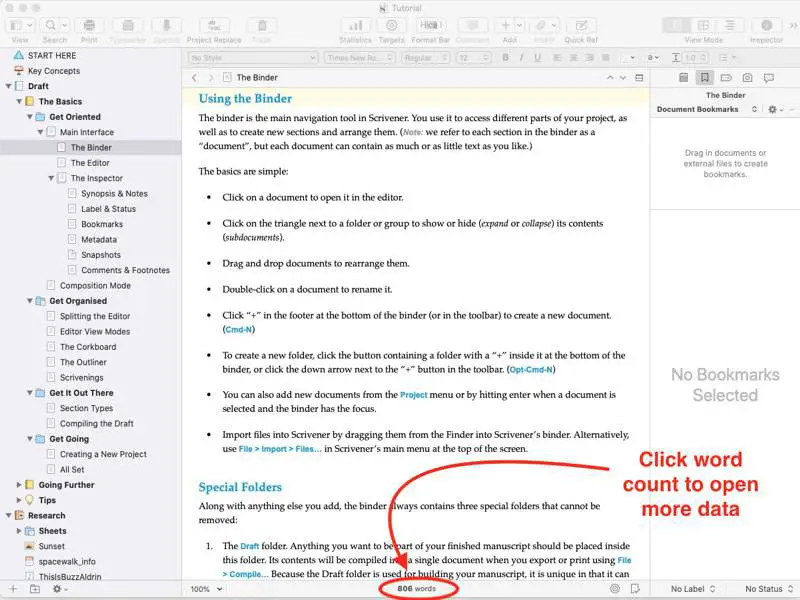Click the Project menu link in text
Image resolution: width=800 pixels, height=600 pixels.
(414, 395)
